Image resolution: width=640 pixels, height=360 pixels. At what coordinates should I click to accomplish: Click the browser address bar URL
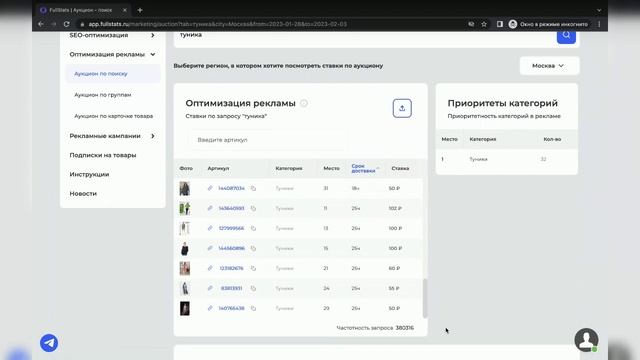[x=218, y=24]
